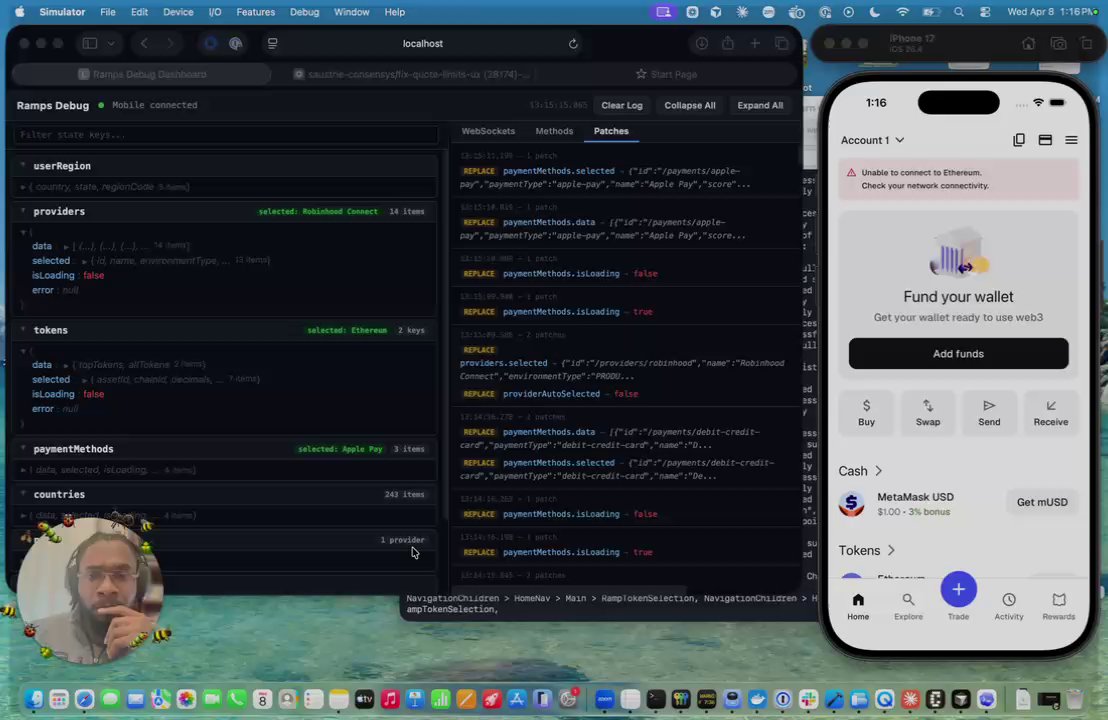Tap the Buy action icon
Screen dimensions: 1108x720
pyautogui.click(x=866, y=413)
